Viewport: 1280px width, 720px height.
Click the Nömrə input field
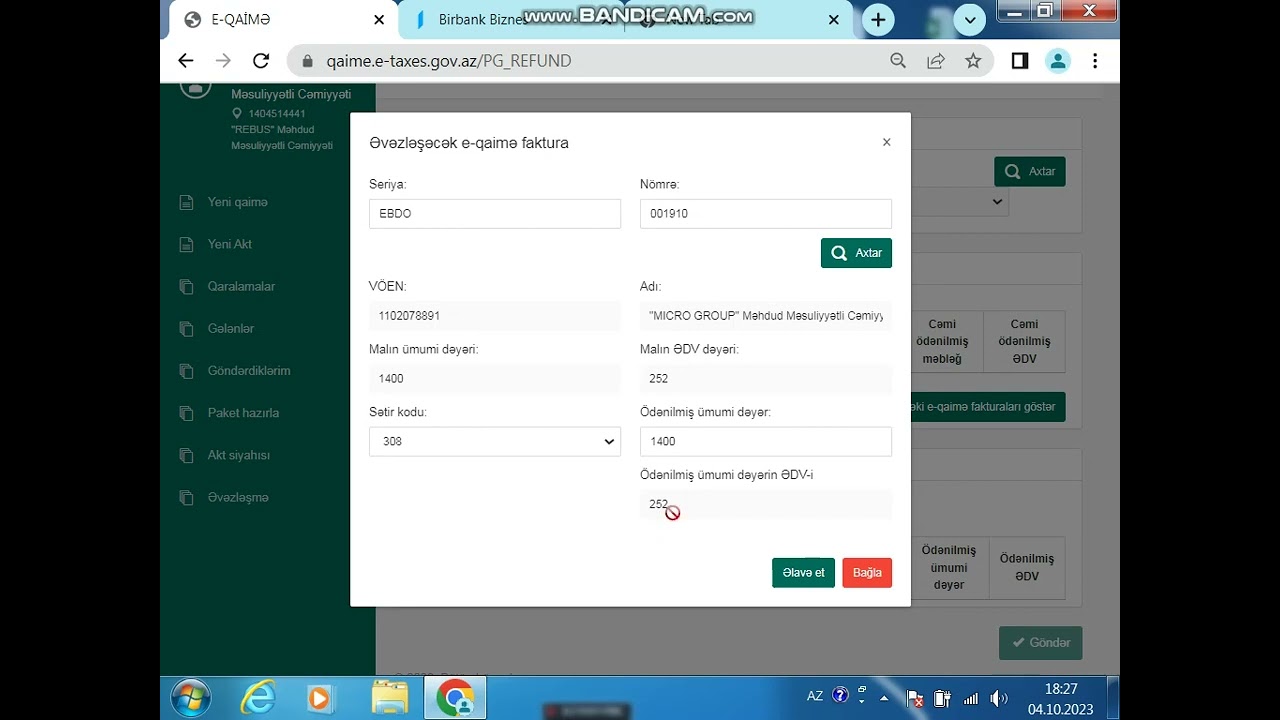point(766,214)
